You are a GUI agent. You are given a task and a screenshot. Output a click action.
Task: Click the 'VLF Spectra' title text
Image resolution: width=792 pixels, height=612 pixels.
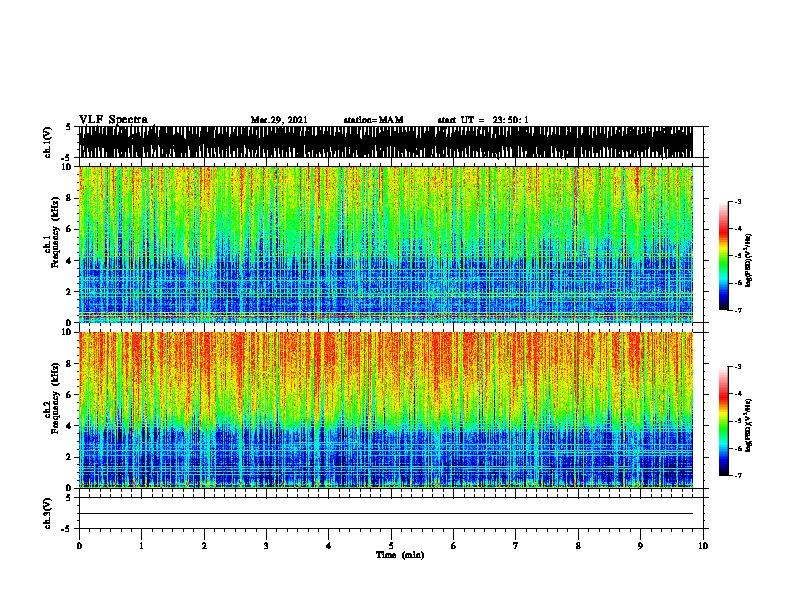[113, 119]
